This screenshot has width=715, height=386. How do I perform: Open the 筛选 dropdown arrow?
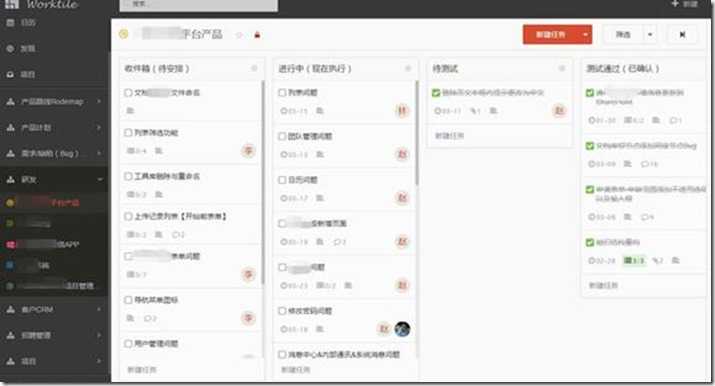point(650,35)
